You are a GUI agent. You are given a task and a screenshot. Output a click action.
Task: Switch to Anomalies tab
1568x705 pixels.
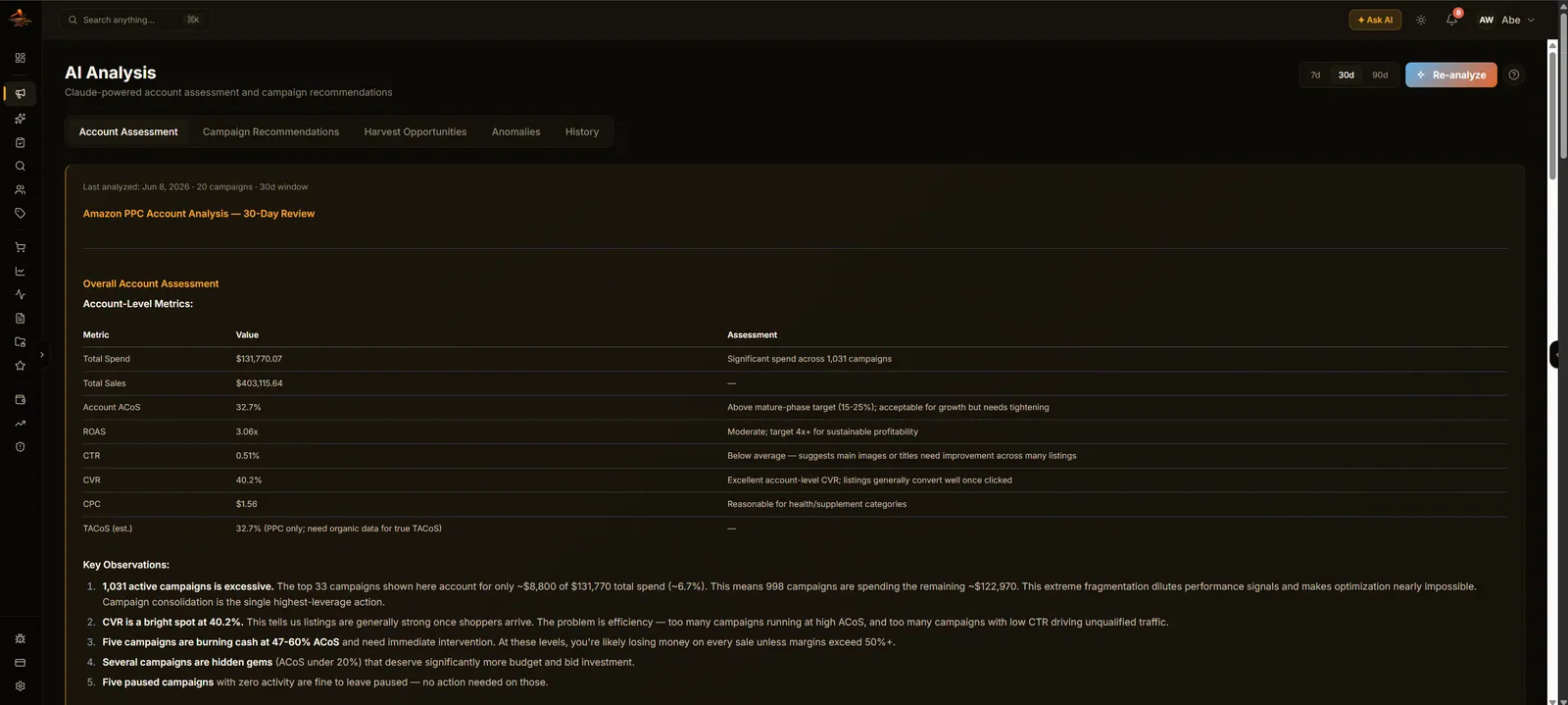(515, 131)
